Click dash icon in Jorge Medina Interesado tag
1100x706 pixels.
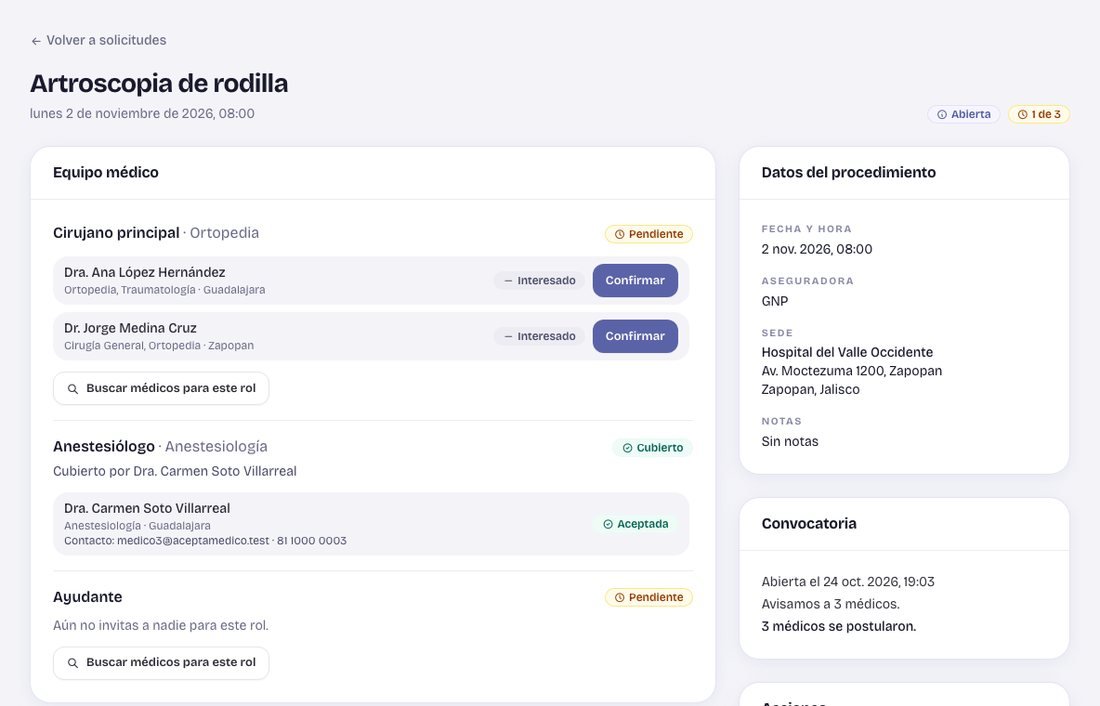508,336
